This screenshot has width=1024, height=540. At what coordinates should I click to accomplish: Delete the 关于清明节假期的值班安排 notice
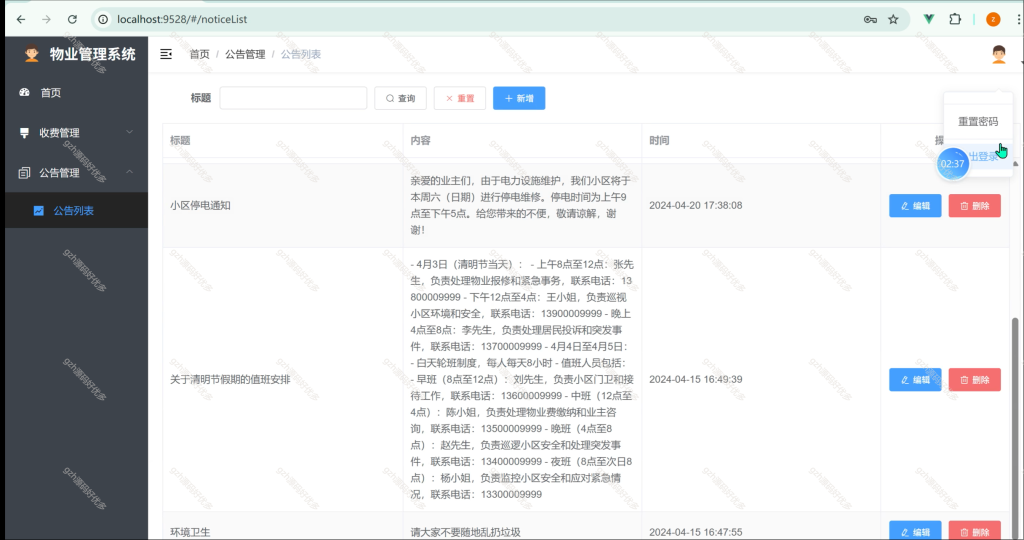tap(974, 379)
